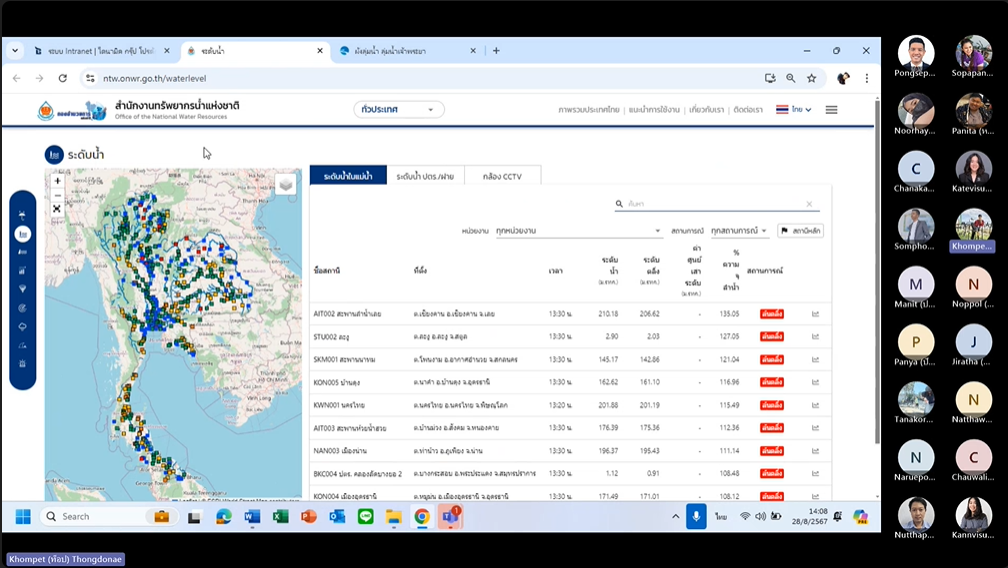
Task: Open graph for KWN001 station row
Action: pyautogui.click(x=816, y=405)
